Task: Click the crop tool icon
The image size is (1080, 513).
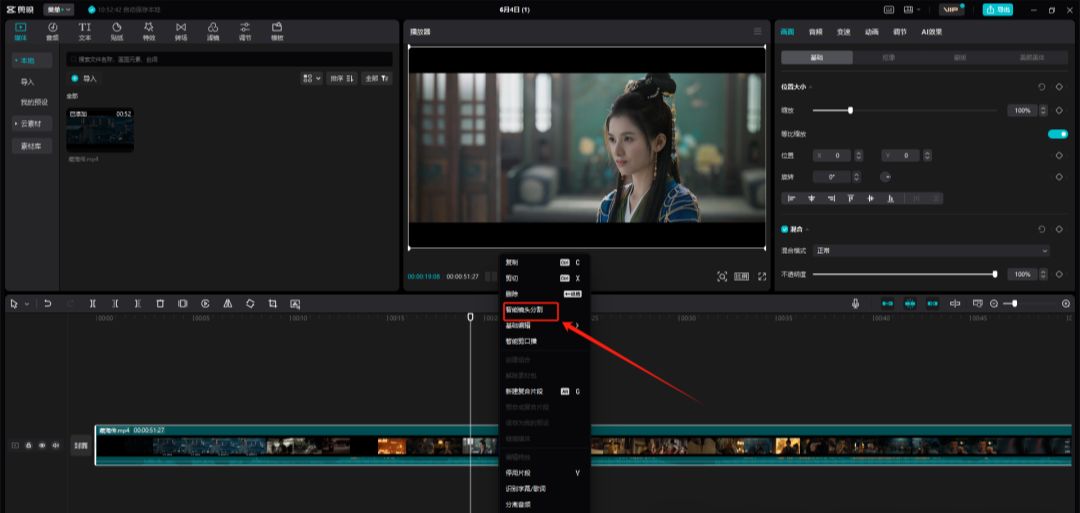Action: [273, 303]
